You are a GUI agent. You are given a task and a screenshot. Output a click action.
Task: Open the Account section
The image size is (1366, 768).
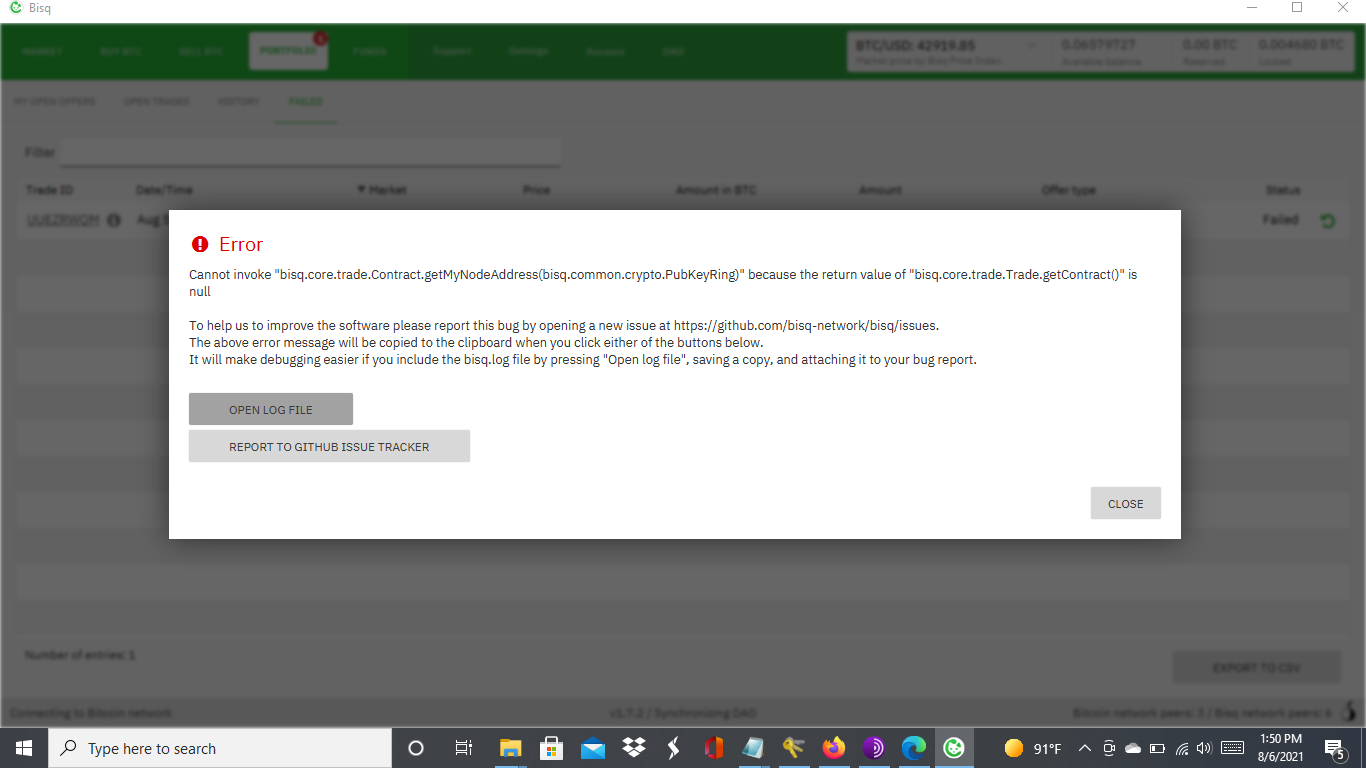(x=605, y=51)
